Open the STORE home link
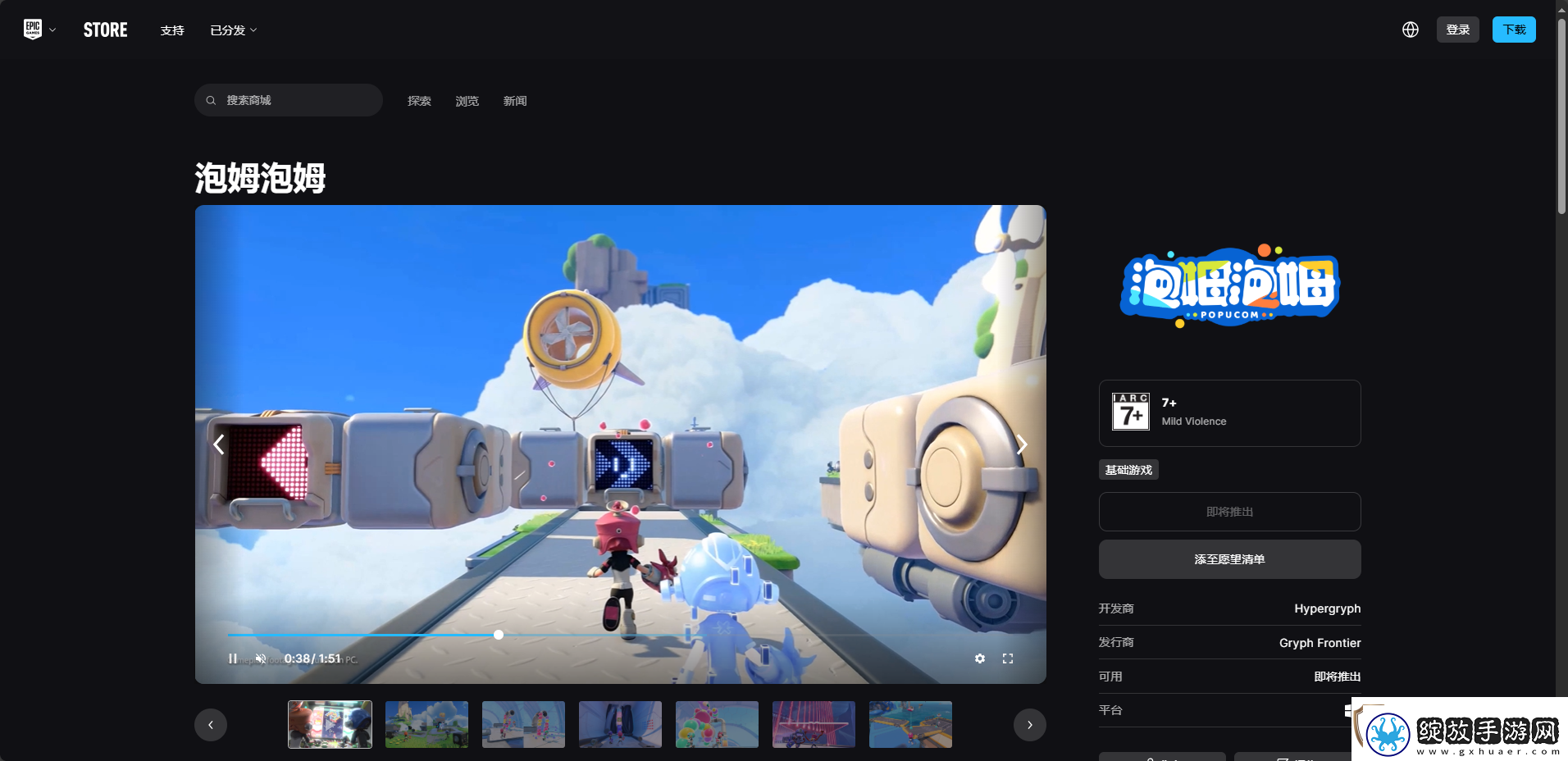 (x=106, y=30)
